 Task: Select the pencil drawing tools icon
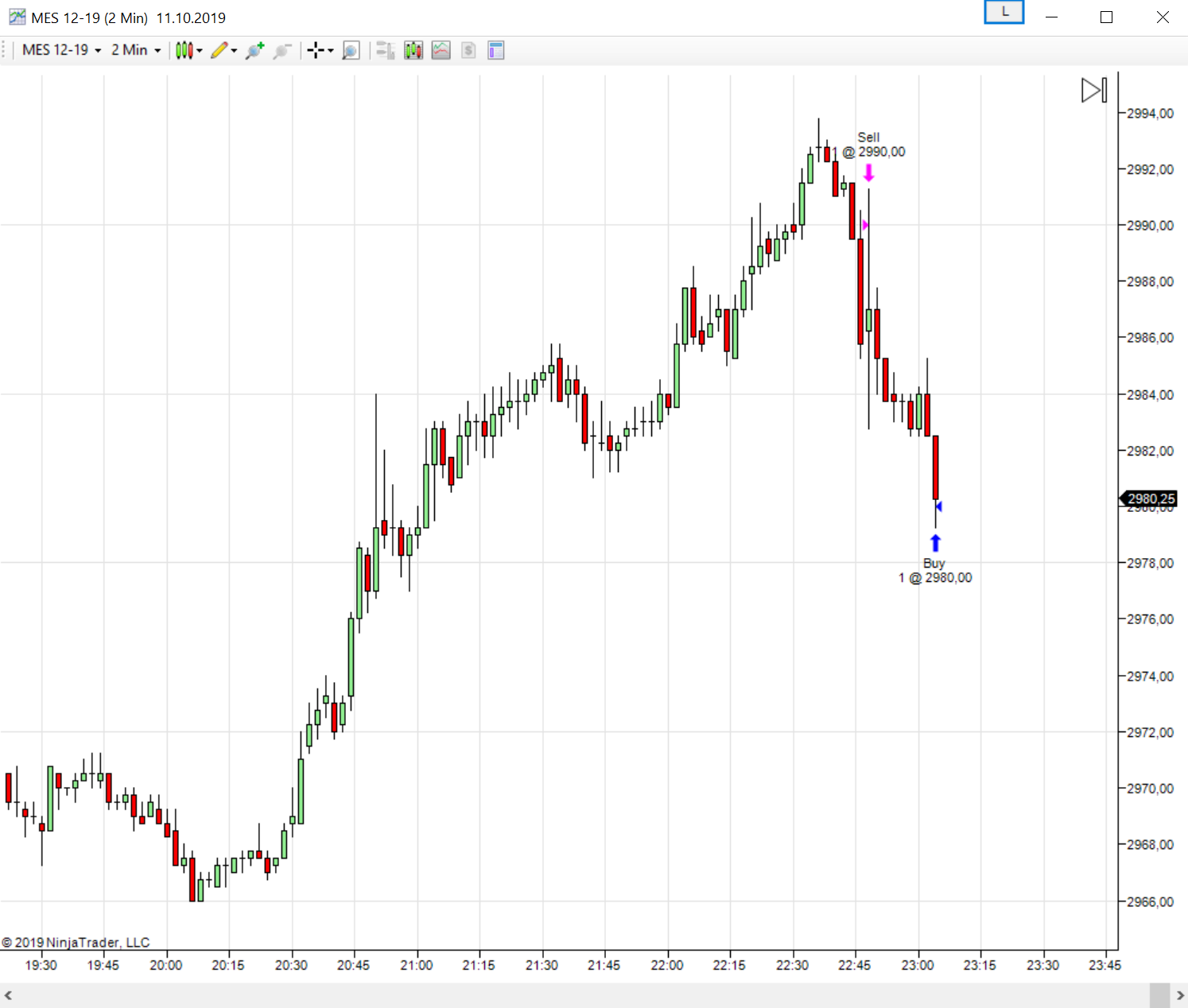click(x=219, y=50)
